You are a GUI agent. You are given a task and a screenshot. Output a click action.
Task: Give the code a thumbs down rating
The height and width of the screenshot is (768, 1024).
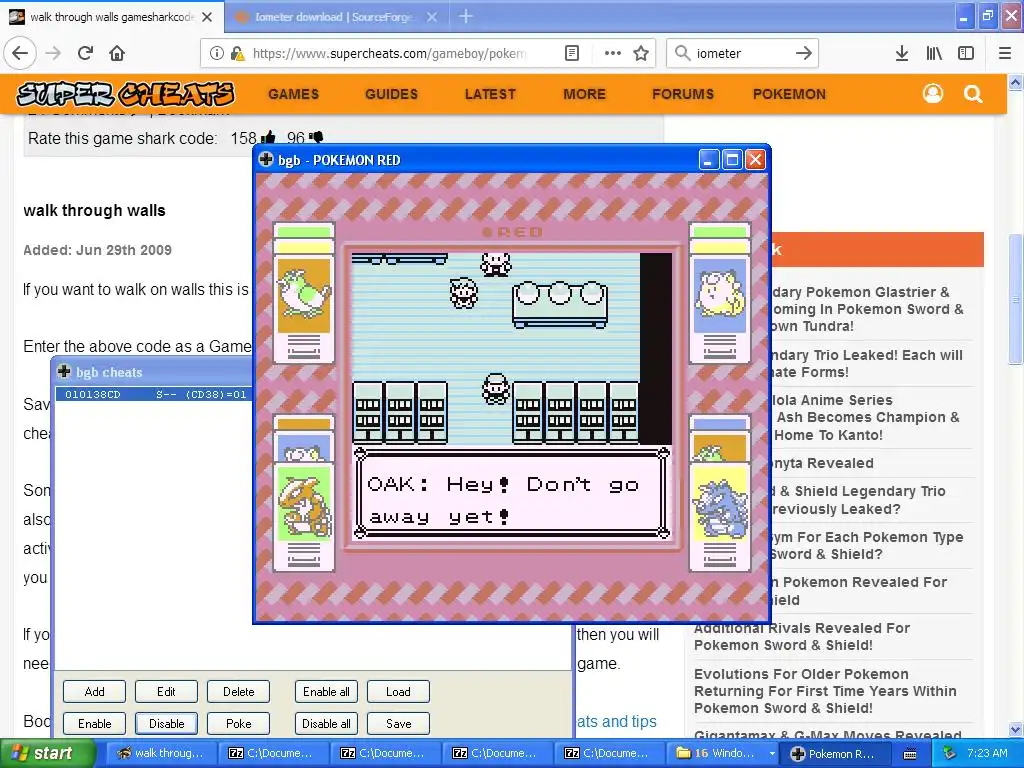point(316,137)
